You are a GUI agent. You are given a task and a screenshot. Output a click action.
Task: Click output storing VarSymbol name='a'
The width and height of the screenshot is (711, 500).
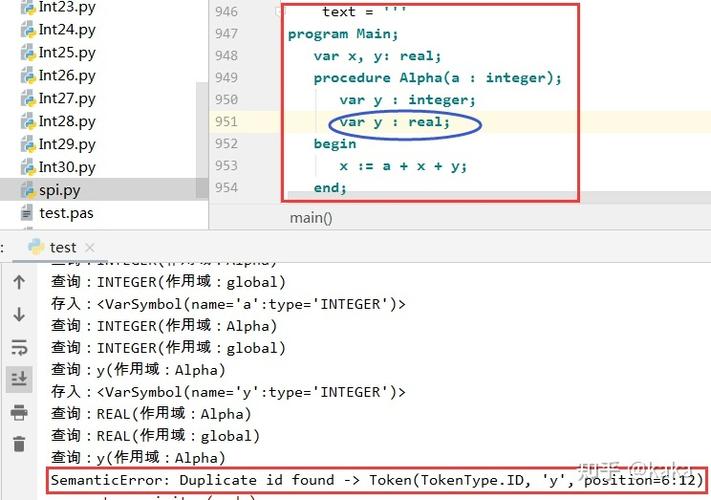tap(228, 304)
